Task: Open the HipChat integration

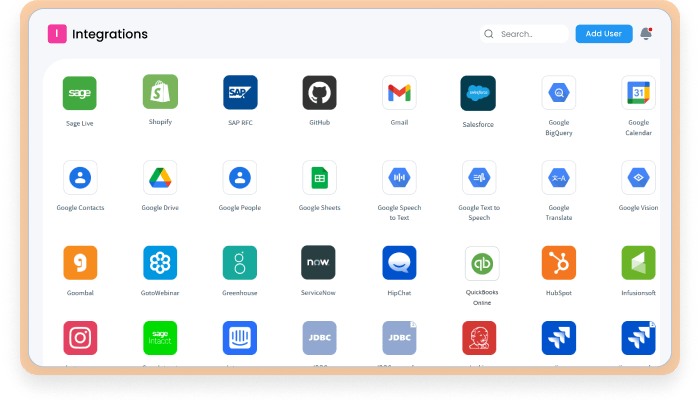Action: (400, 262)
